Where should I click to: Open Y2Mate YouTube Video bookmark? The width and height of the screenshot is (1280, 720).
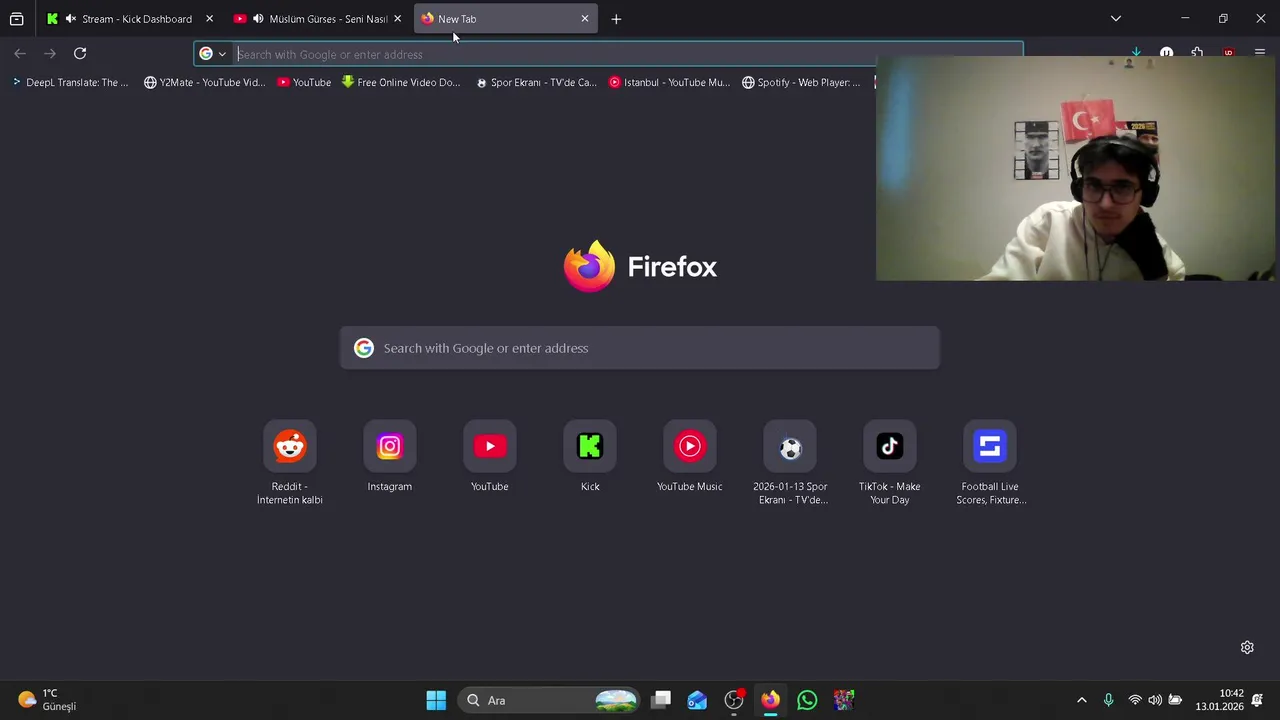tap(204, 82)
